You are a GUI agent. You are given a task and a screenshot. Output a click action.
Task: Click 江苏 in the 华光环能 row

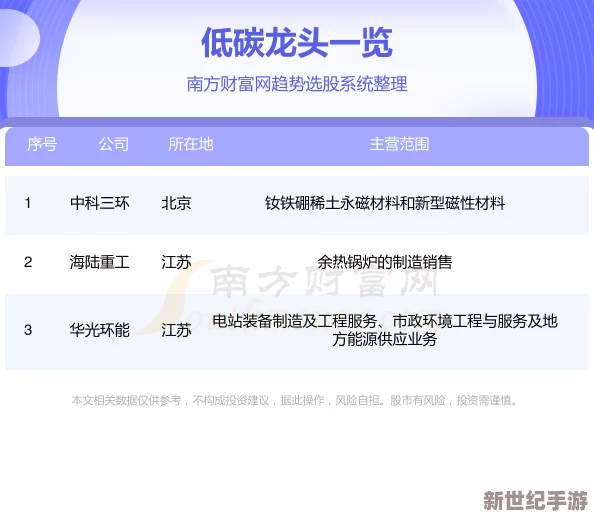tap(176, 330)
